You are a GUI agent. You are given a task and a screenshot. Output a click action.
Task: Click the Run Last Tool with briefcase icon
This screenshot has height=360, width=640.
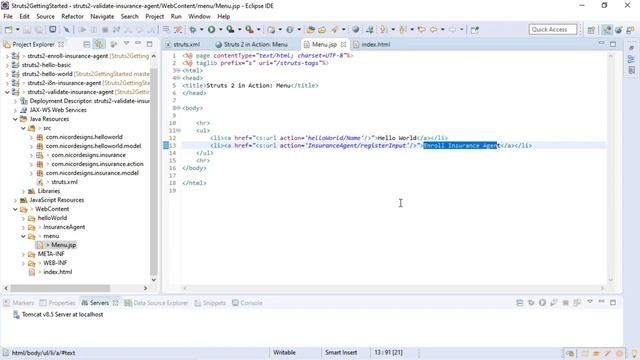pyautogui.click(x=249, y=29)
